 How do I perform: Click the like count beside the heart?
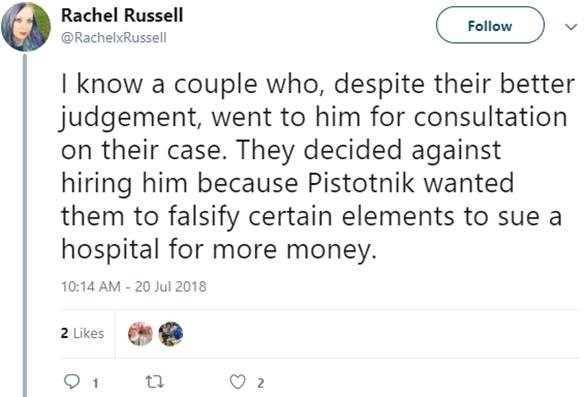[260, 383]
